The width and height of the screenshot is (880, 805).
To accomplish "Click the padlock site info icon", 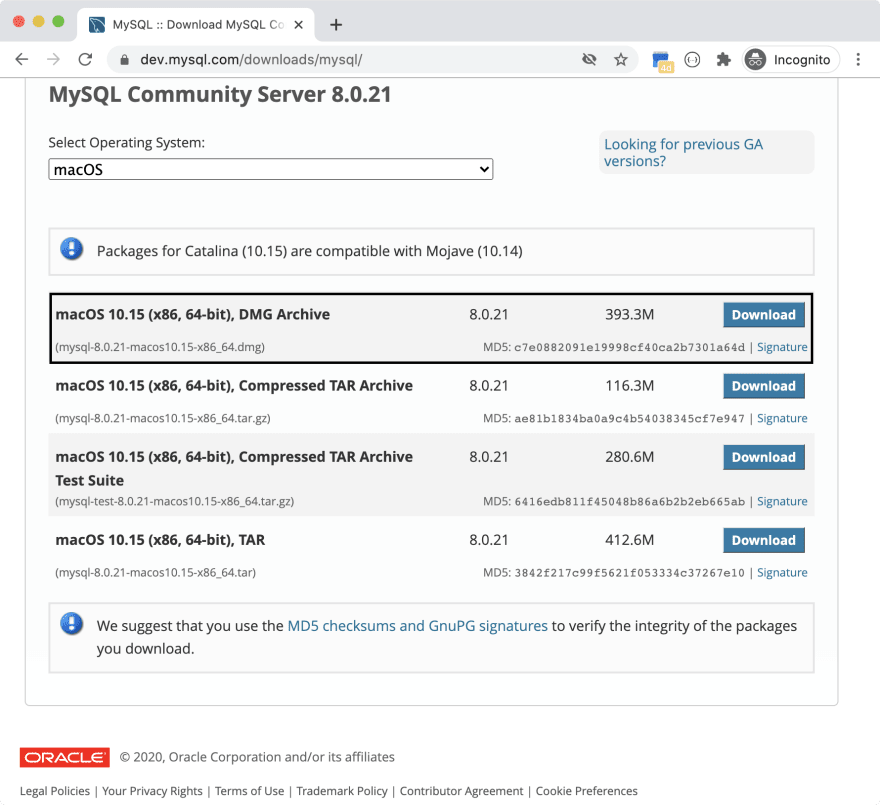I will [x=125, y=60].
